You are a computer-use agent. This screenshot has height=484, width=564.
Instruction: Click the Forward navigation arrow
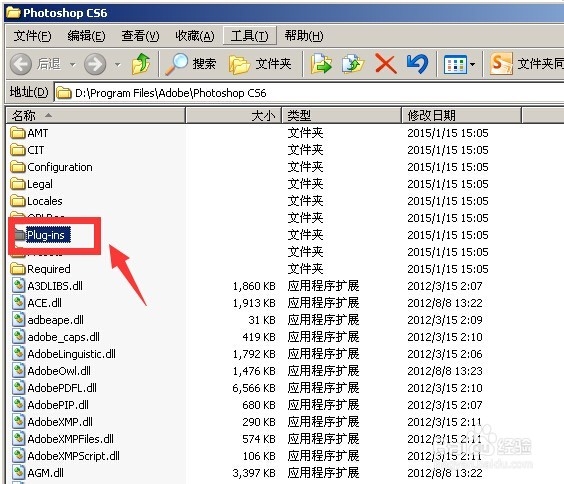[x=95, y=64]
